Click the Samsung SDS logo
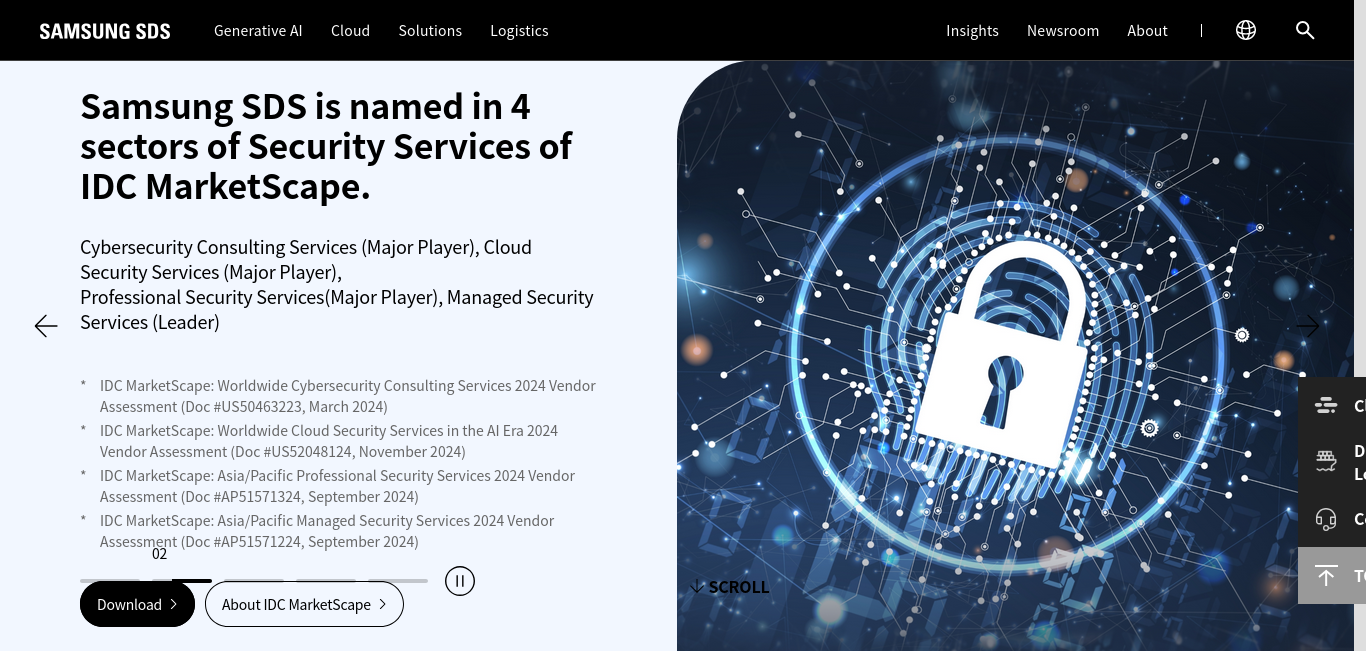The height and width of the screenshot is (651, 1366). (105, 31)
